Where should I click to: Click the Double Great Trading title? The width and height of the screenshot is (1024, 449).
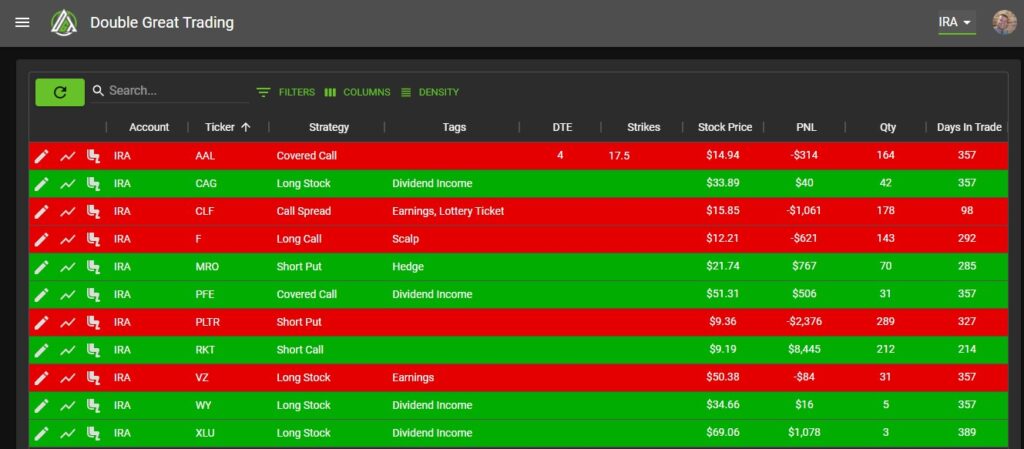pos(162,23)
